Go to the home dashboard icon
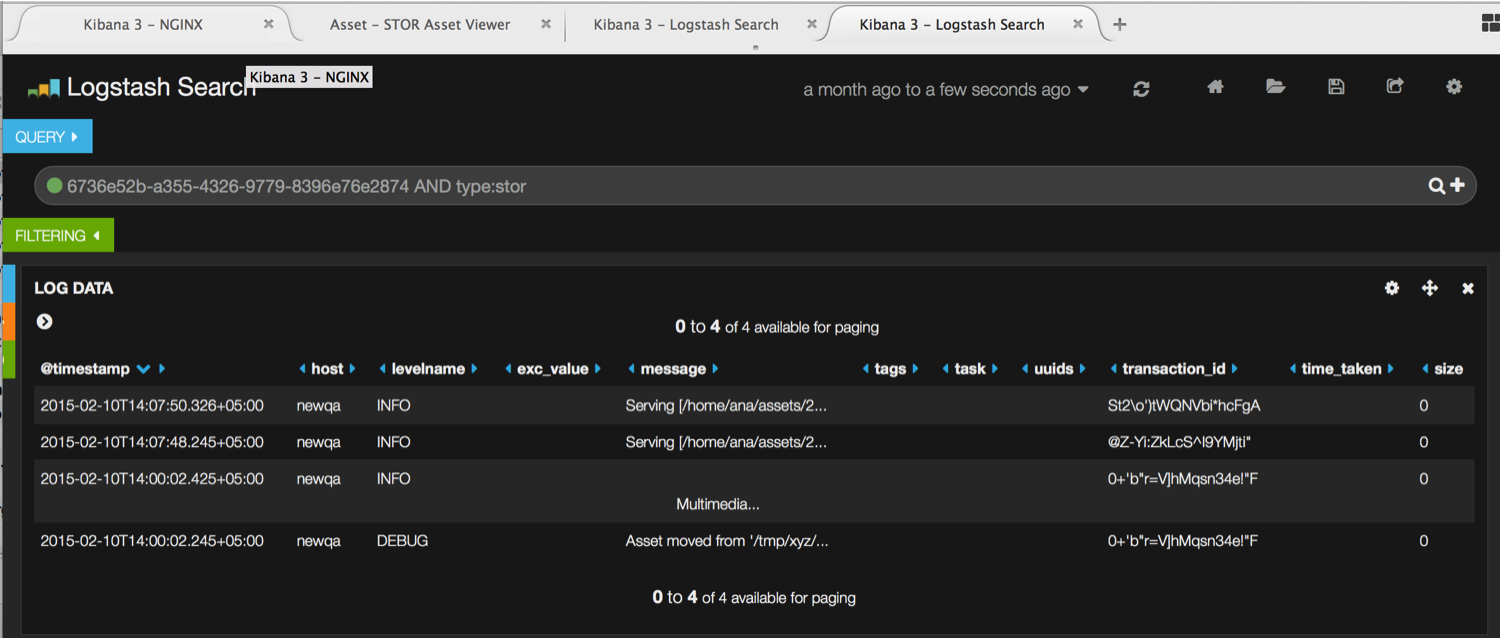This screenshot has height=639, width=1500. point(1215,87)
